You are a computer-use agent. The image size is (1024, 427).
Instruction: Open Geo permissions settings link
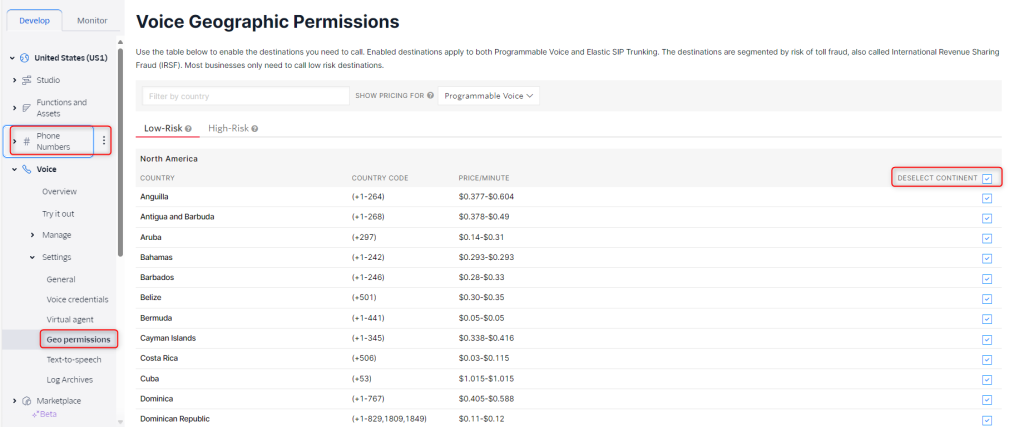pos(78,339)
